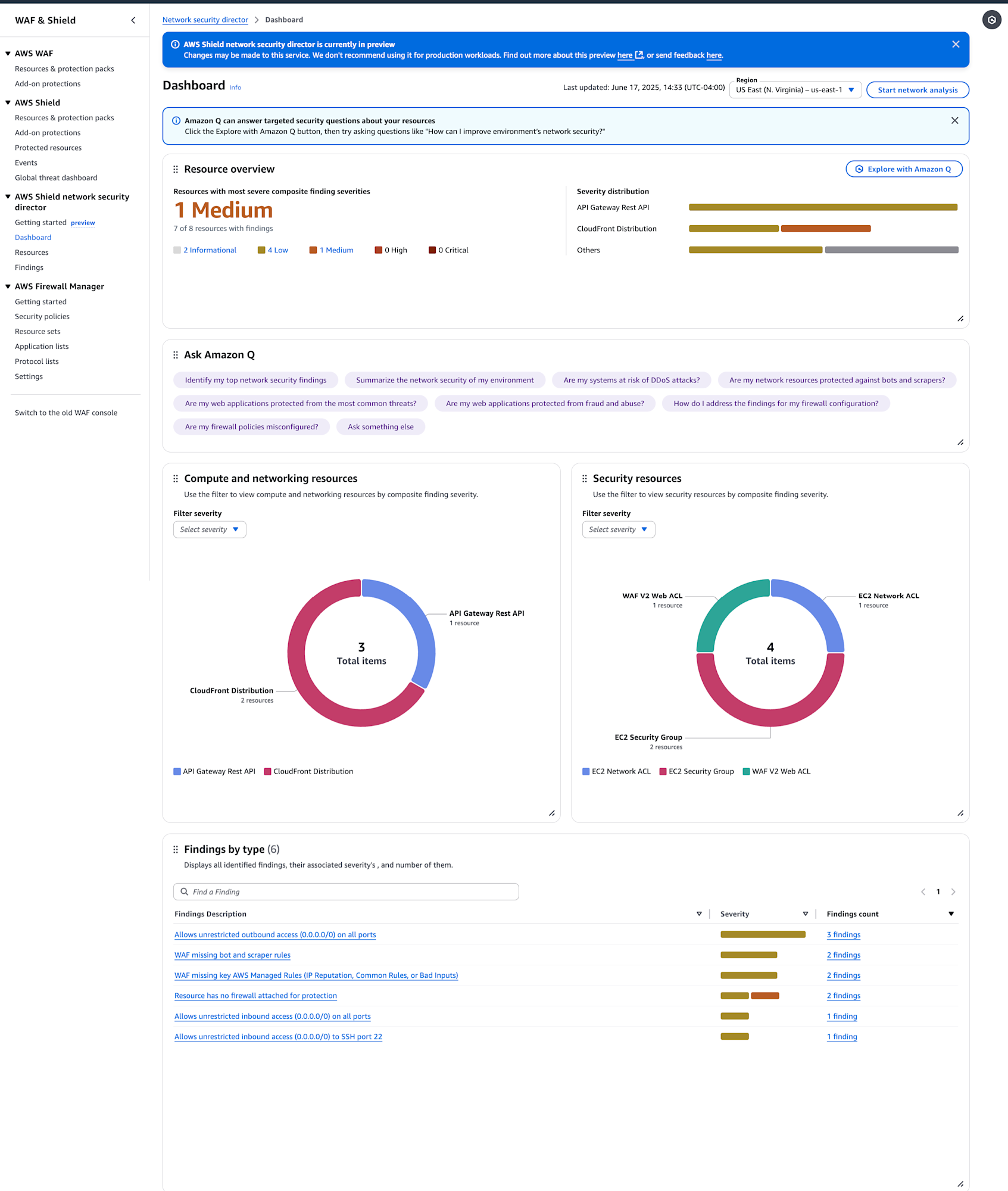The width and height of the screenshot is (1008, 1191).
Task: Open Protocol lists in navigation
Action: click(x=37, y=361)
